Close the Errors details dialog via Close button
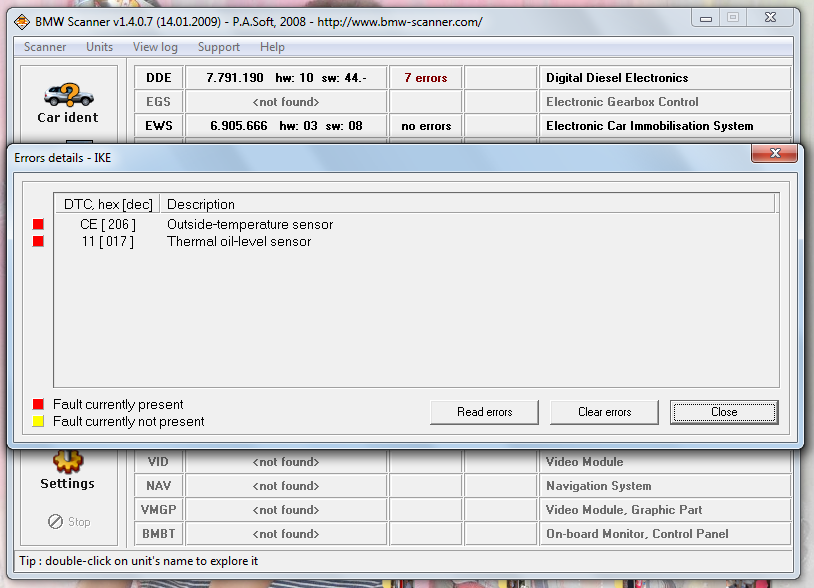 pyautogui.click(x=724, y=412)
